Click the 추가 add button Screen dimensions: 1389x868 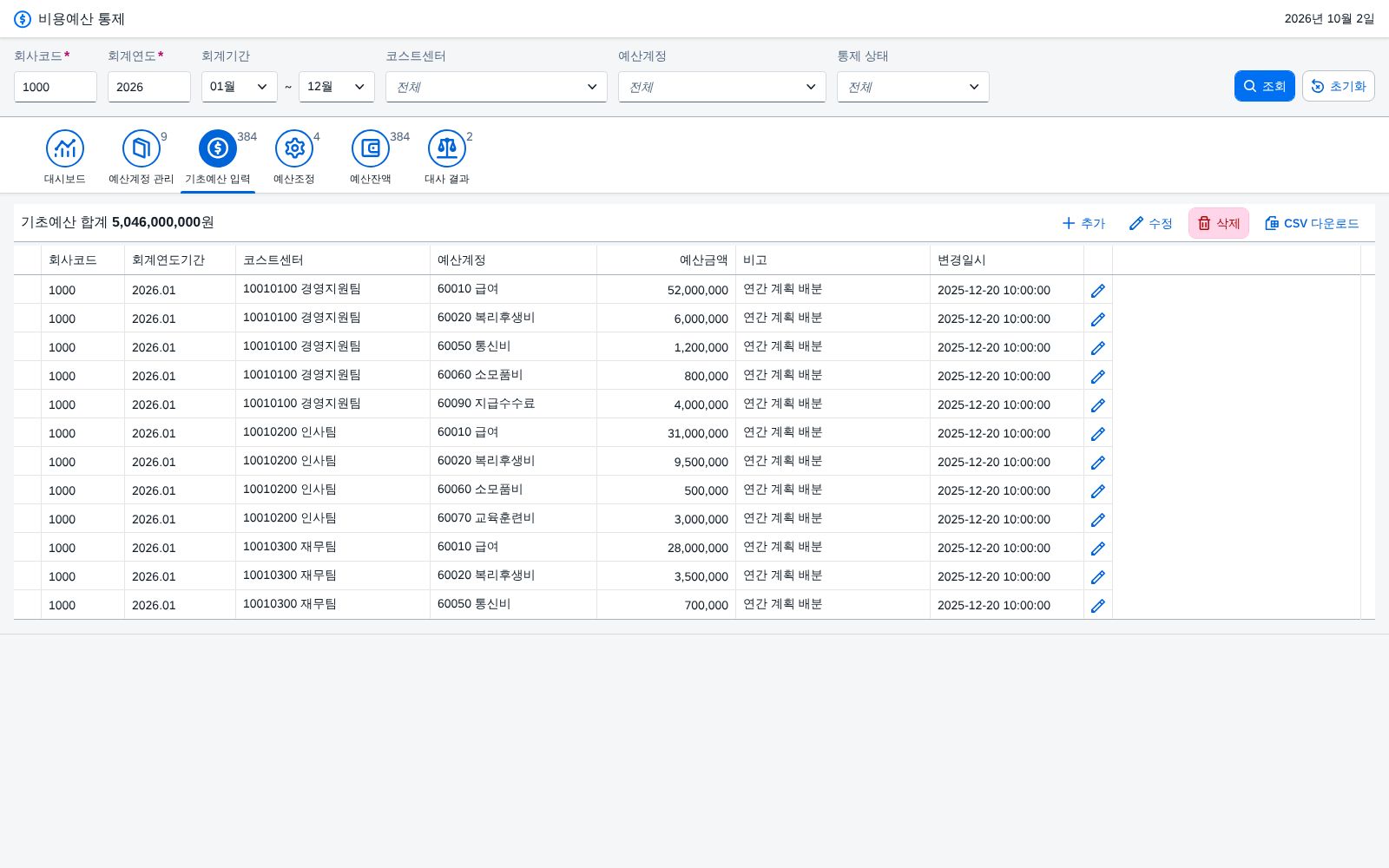click(1083, 223)
